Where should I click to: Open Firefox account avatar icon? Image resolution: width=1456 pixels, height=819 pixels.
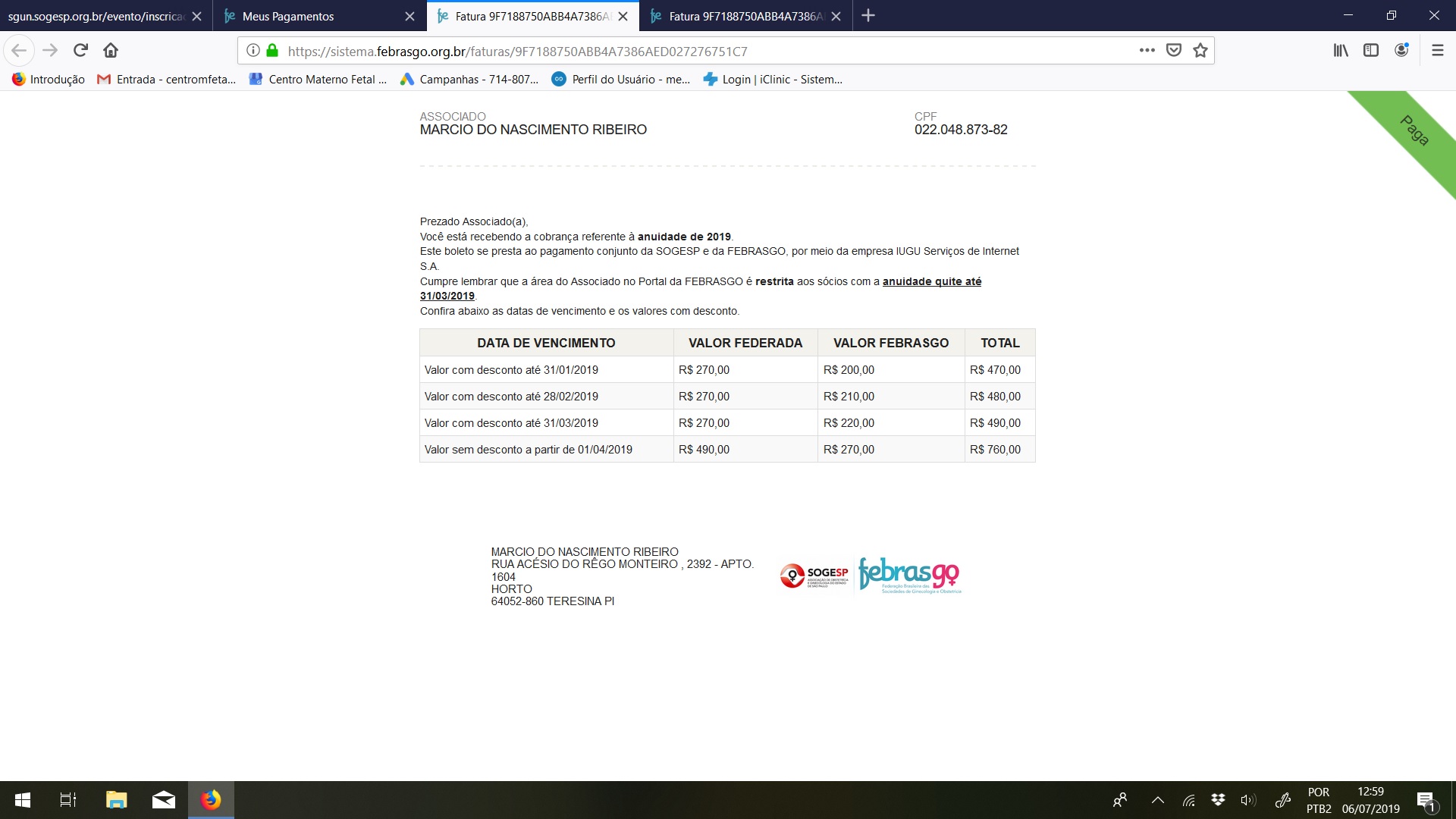click(1401, 51)
